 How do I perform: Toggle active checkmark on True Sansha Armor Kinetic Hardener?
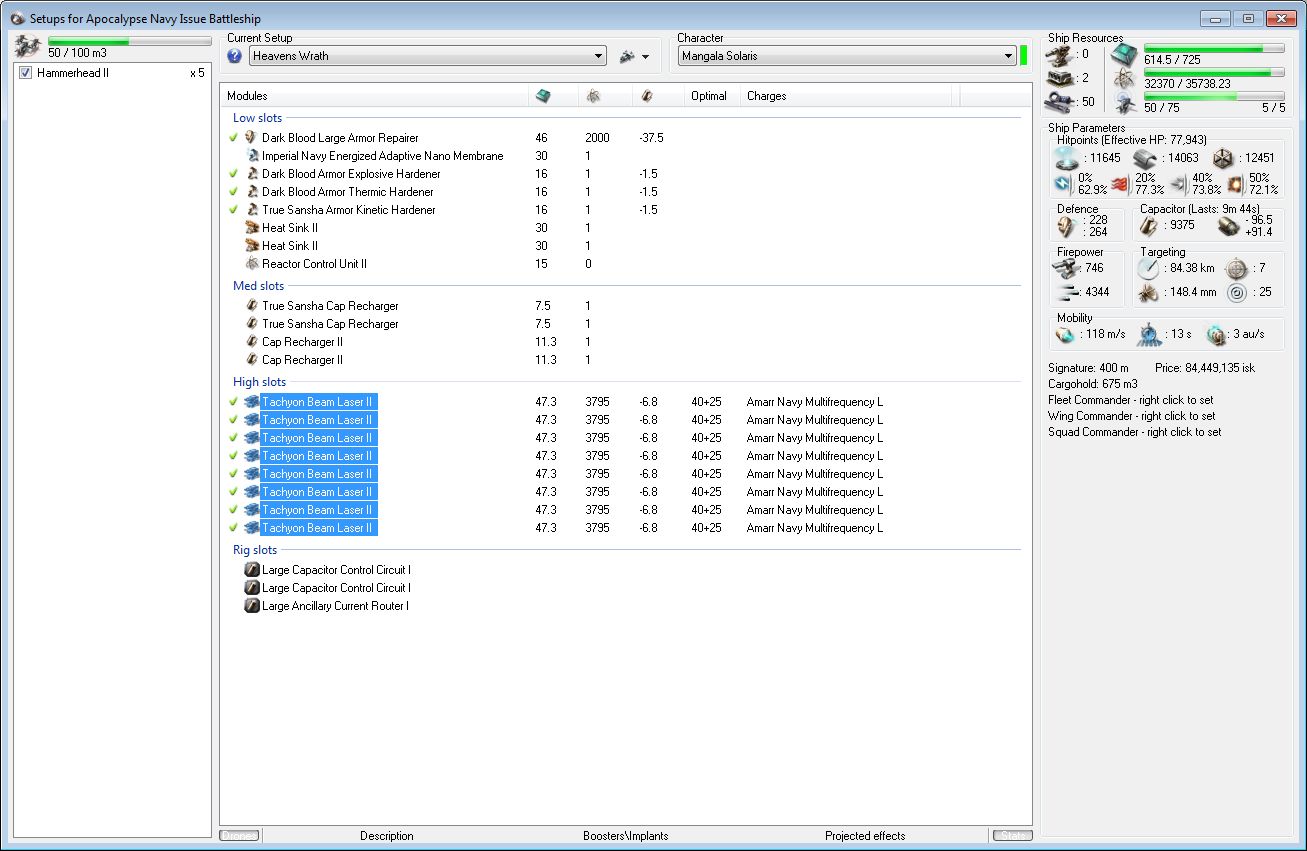pos(233,210)
